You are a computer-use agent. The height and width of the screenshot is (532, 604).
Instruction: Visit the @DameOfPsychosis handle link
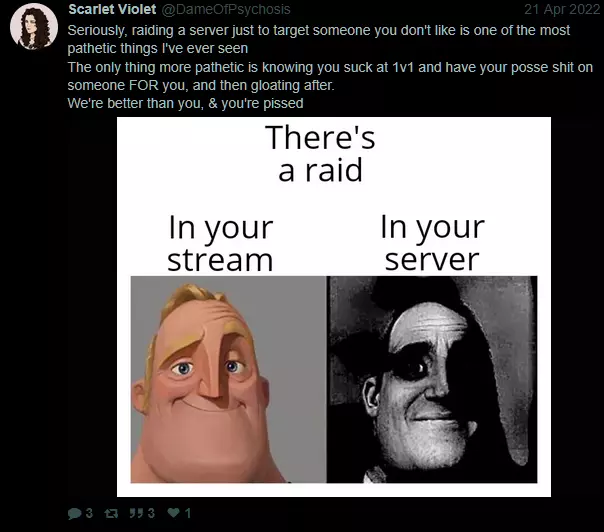click(x=226, y=9)
